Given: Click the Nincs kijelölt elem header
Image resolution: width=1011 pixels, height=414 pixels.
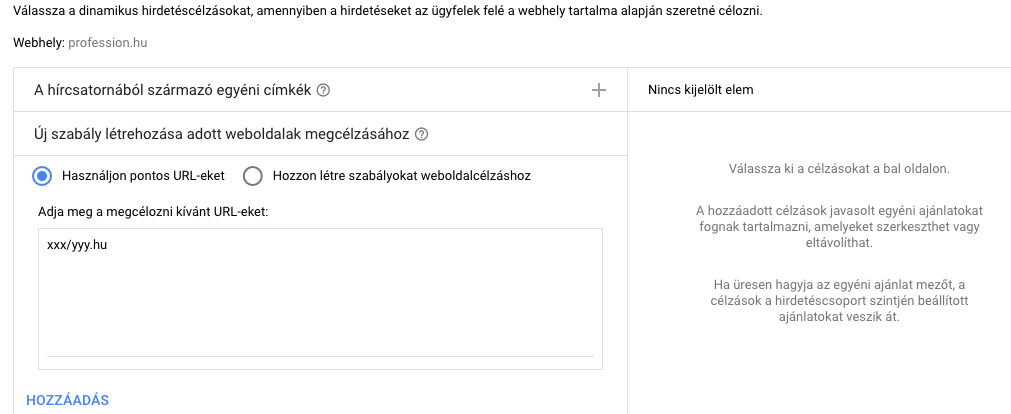Looking at the screenshot, I should [700, 90].
